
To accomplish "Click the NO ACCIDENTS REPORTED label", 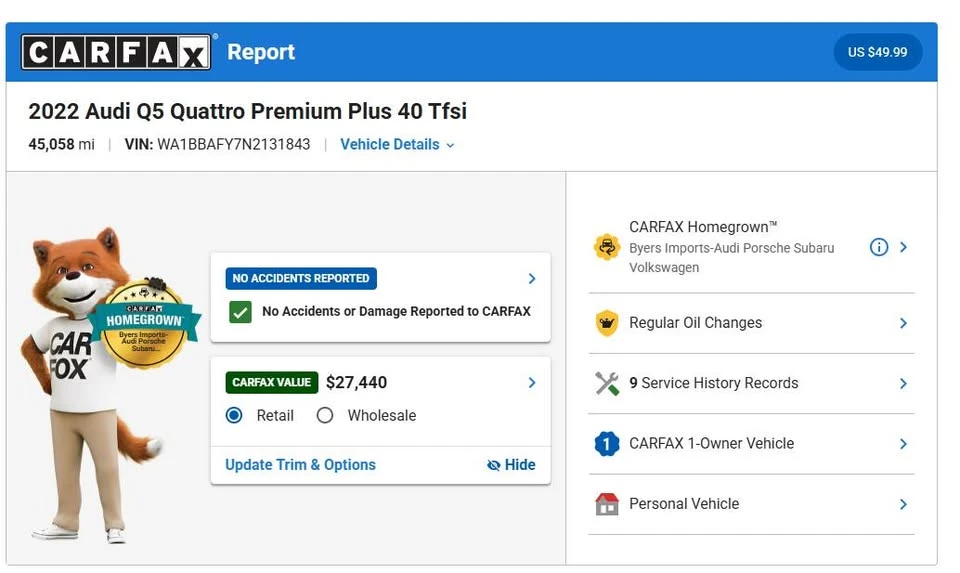I will tap(301, 279).
